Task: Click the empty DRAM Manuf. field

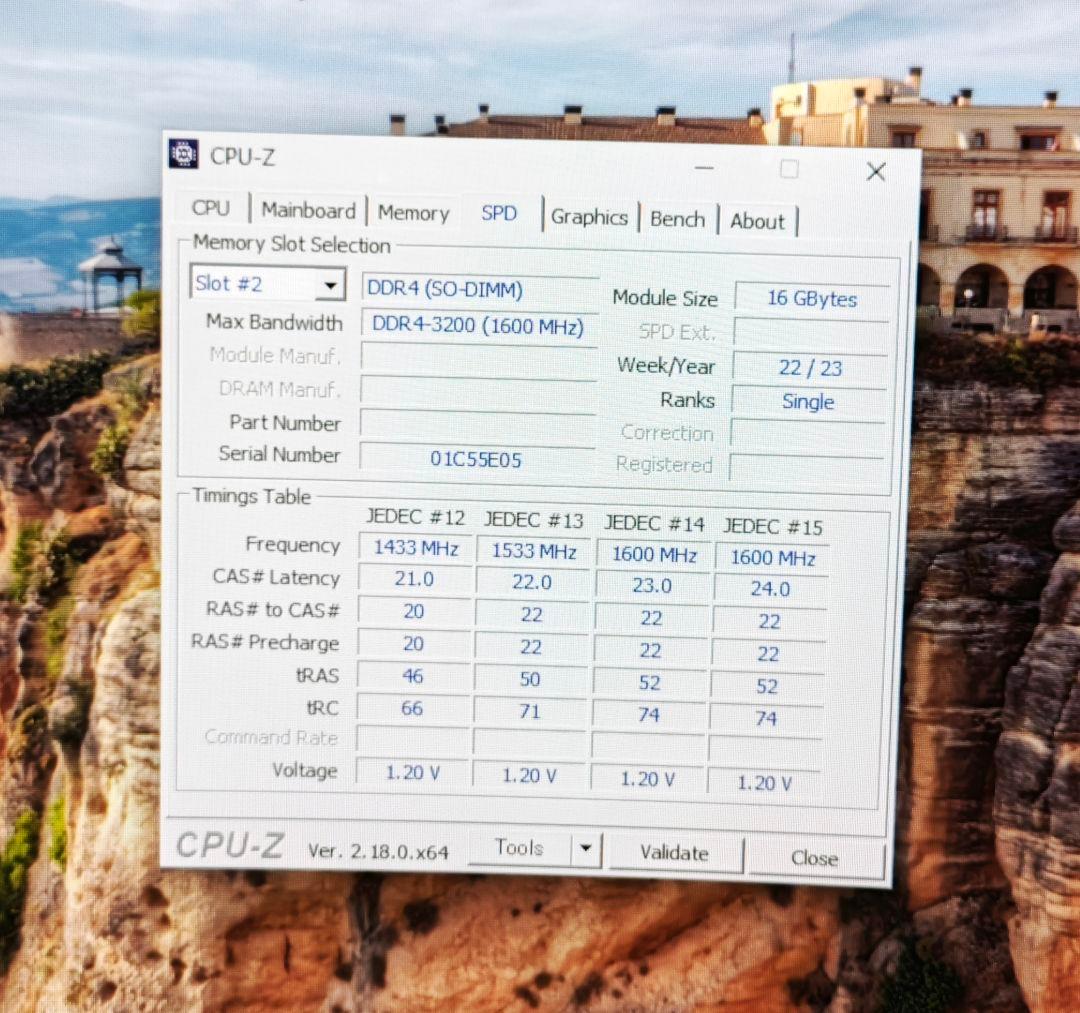Action: [x=478, y=390]
